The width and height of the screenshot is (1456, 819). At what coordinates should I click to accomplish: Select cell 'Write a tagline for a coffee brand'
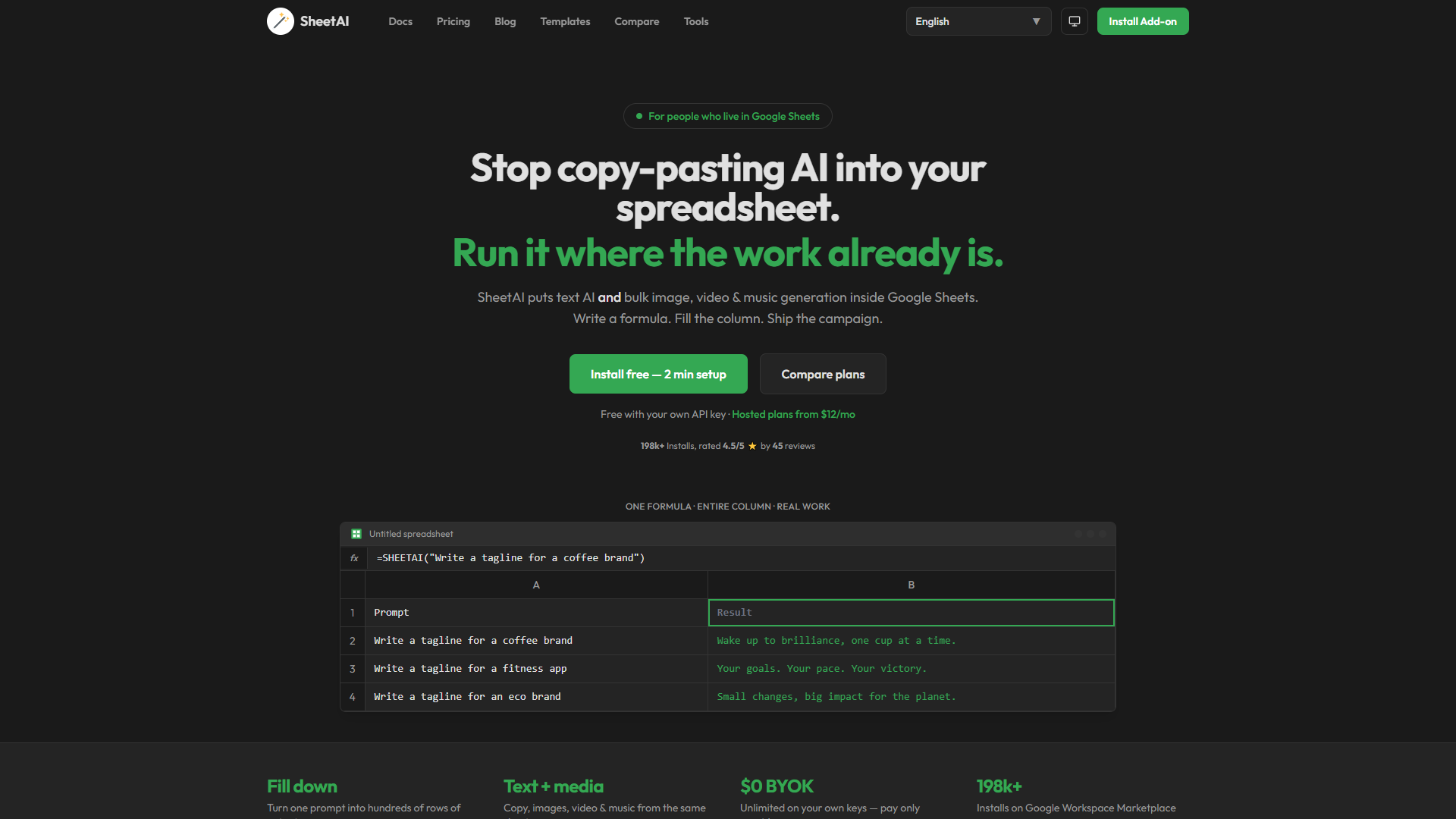point(536,641)
